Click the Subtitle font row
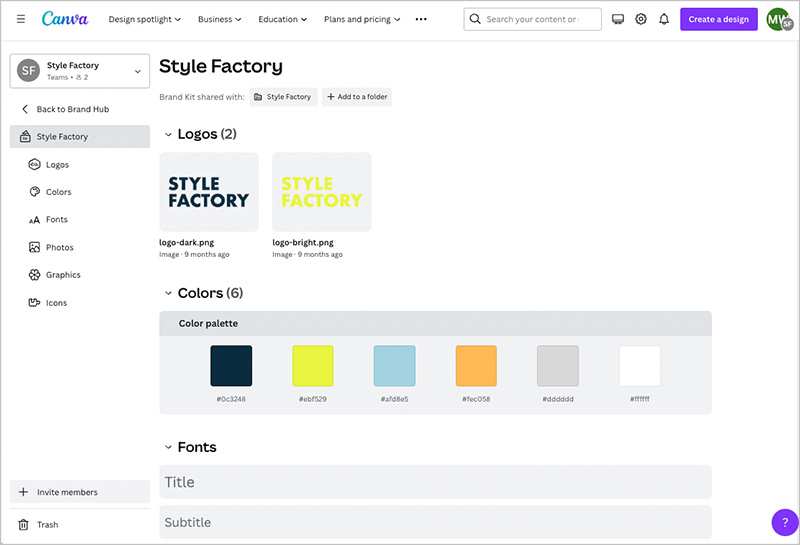 click(x=435, y=522)
